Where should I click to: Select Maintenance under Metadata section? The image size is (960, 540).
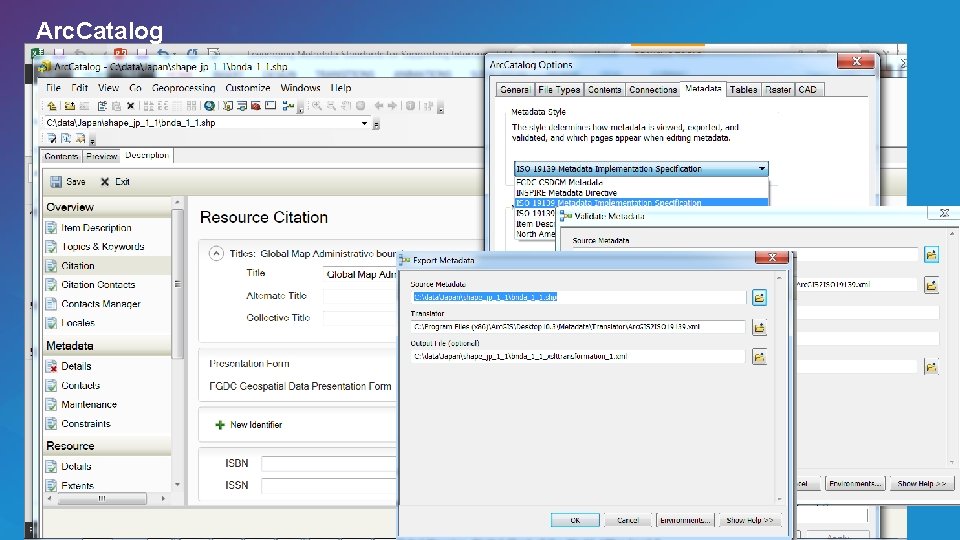89,405
